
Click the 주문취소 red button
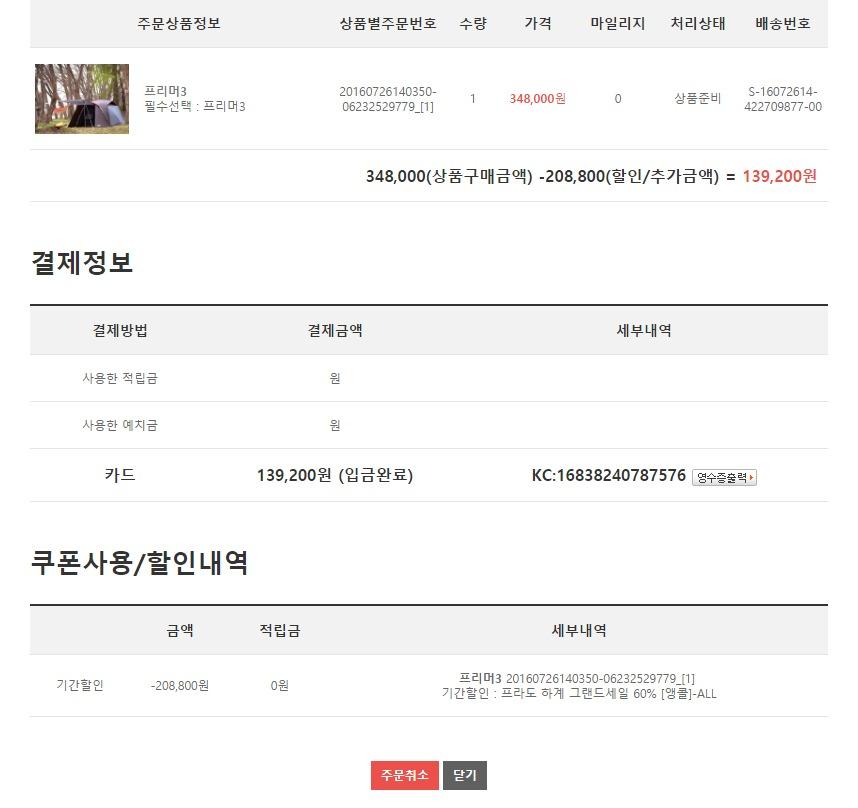pos(404,775)
